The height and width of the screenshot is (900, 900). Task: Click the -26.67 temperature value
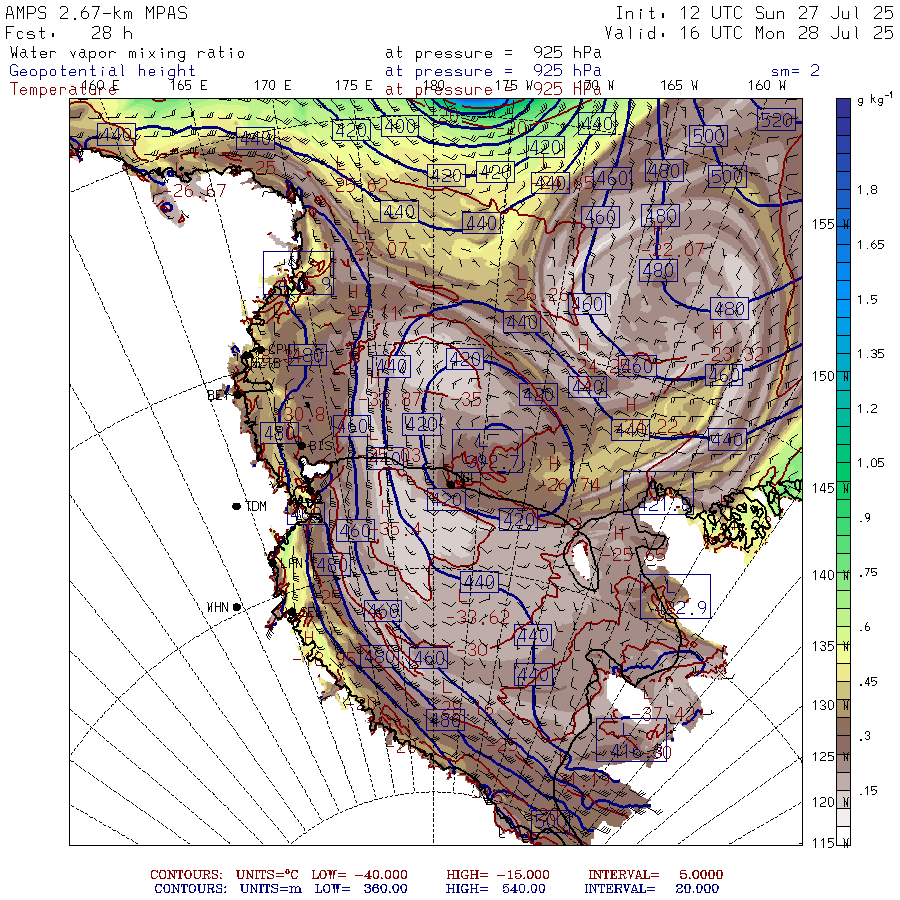[196, 191]
